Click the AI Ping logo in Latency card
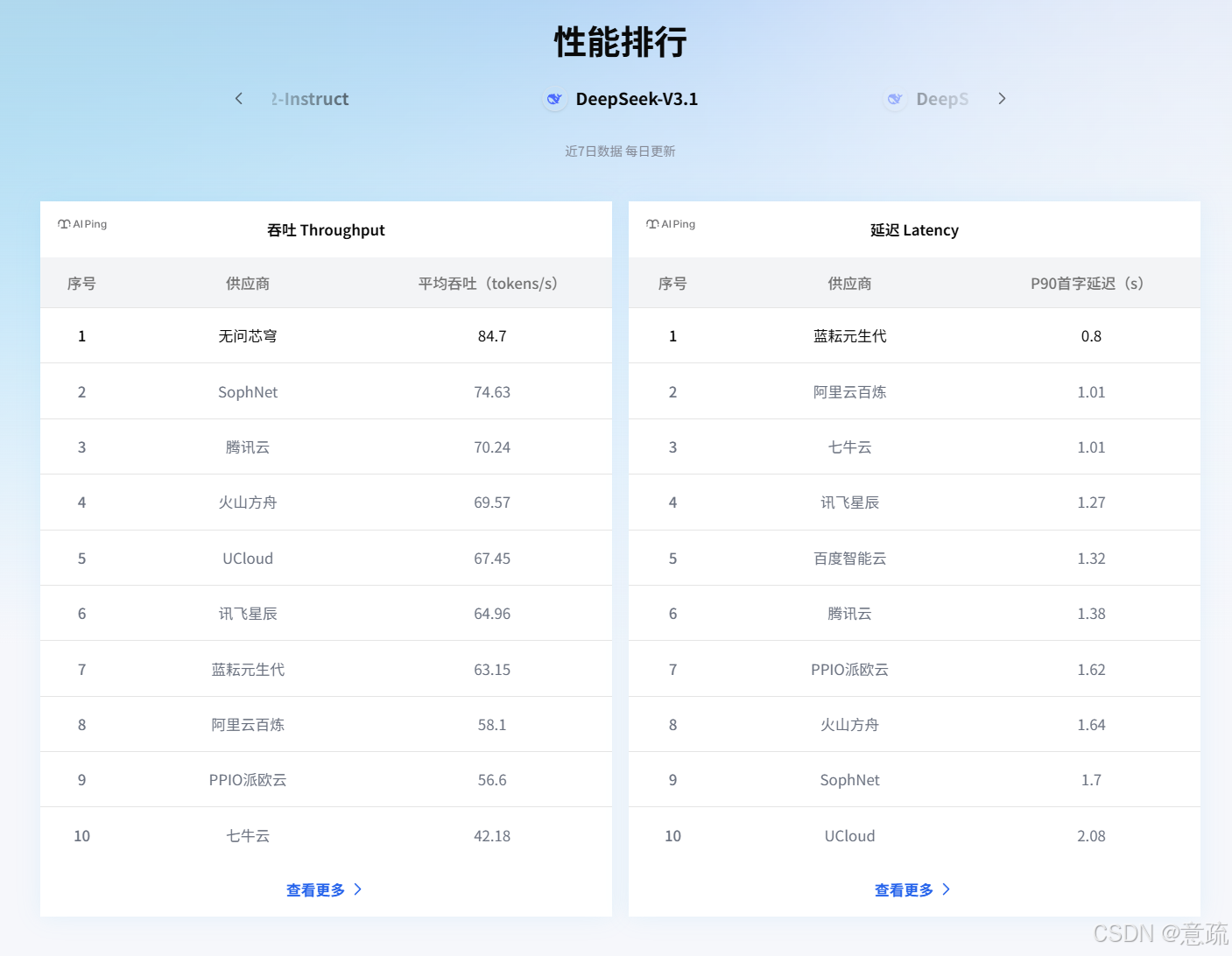This screenshot has width=1232, height=956. point(671,224)
